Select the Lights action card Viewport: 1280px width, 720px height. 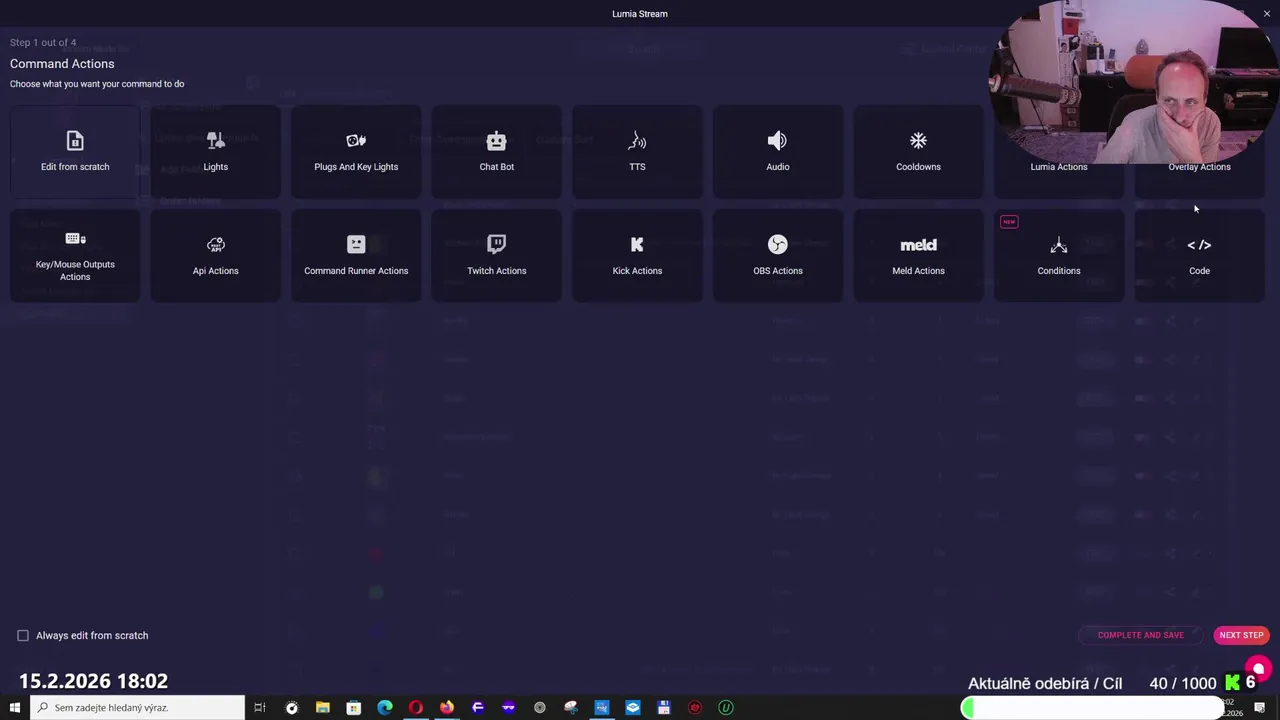215,152
